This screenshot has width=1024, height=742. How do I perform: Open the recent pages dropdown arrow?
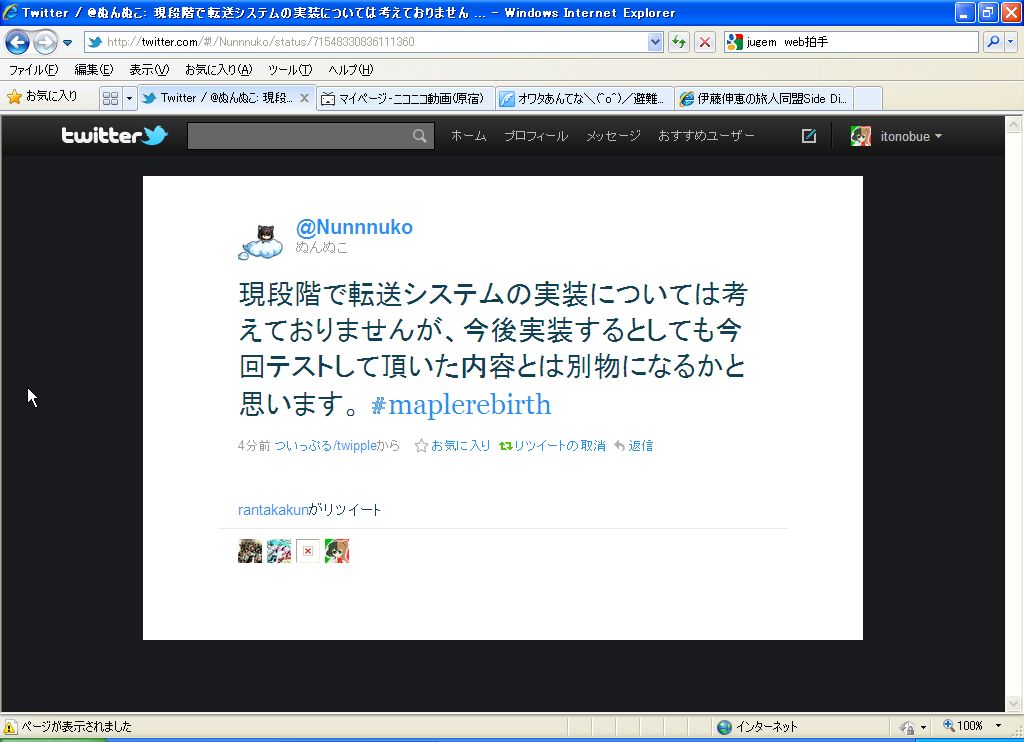click(67, 43)
